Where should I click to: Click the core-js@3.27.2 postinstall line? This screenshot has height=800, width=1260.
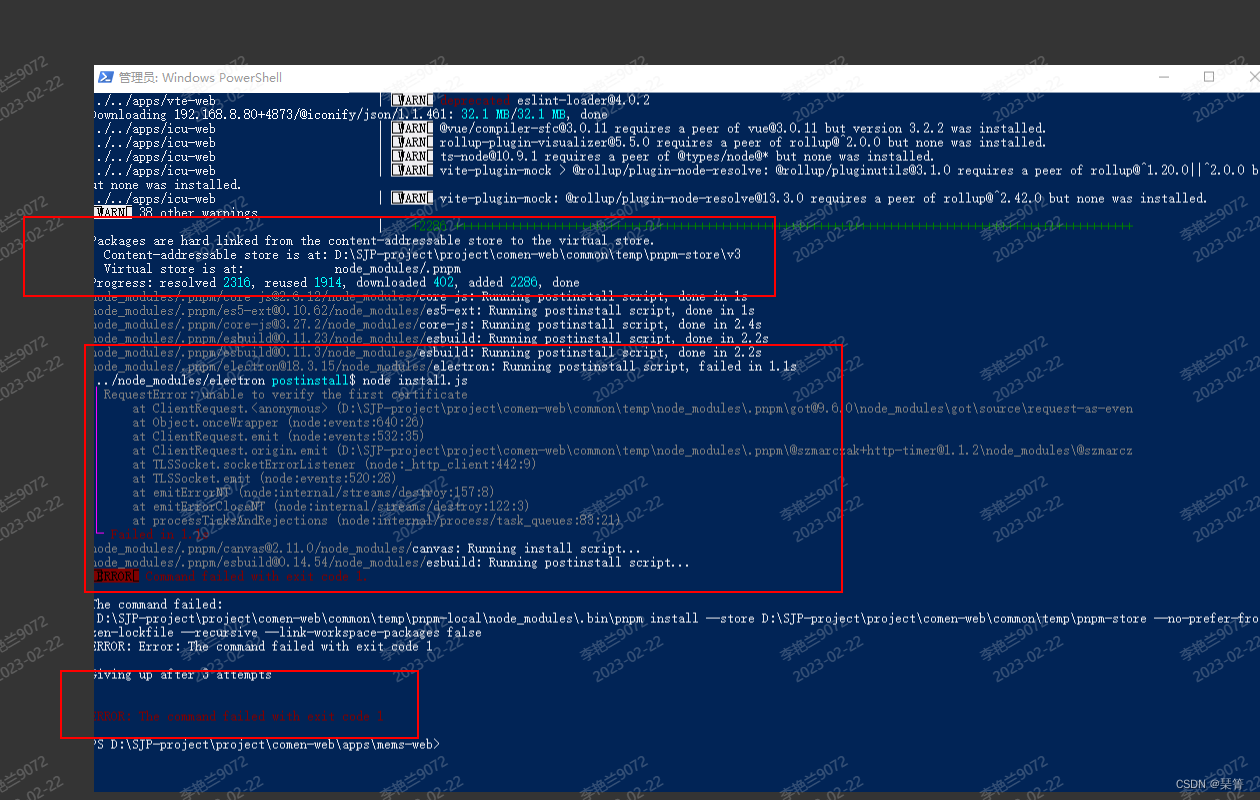coord(427,325)
